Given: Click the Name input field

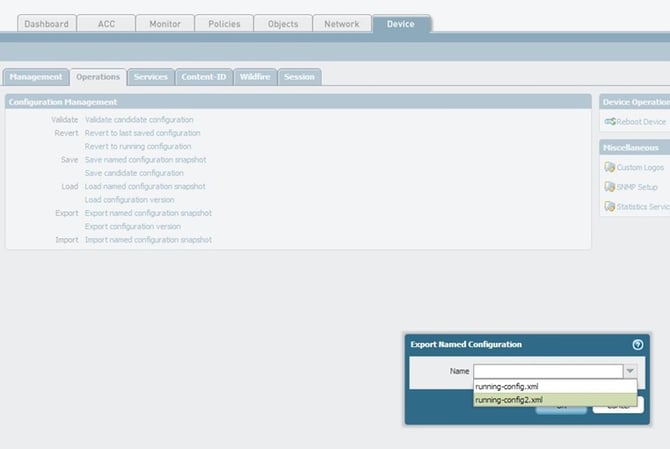Looking at the screenshot, I should tap(548, 371).
